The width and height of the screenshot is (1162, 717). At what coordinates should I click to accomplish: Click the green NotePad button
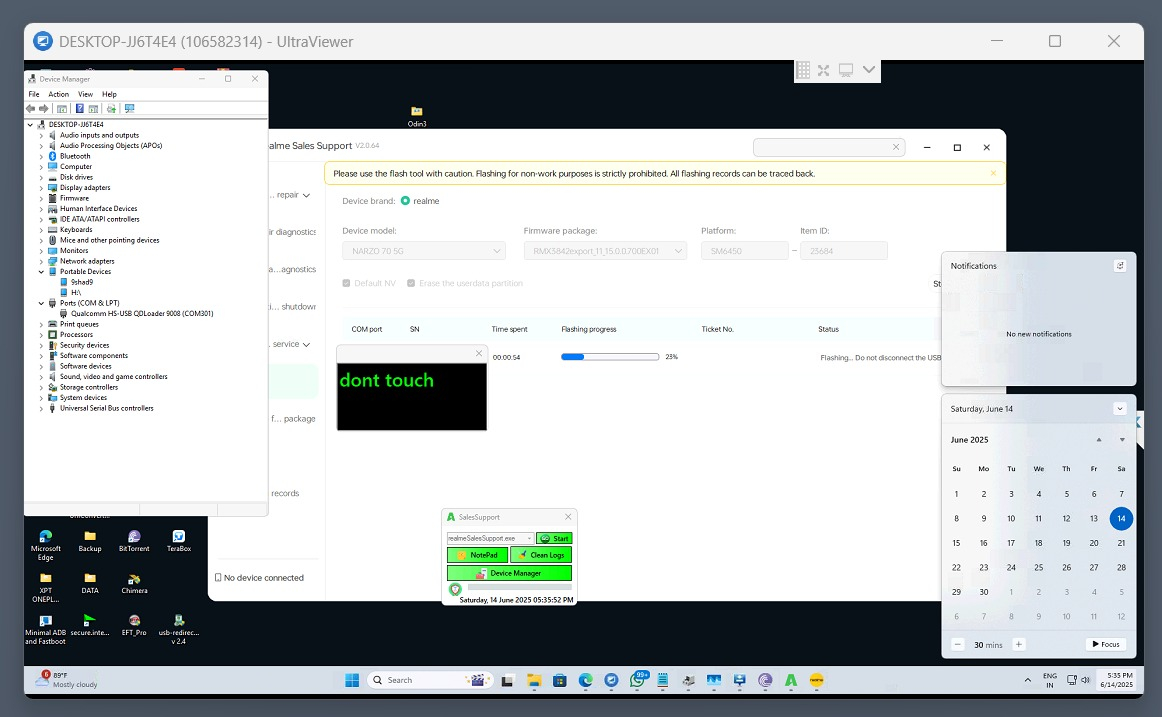[x=477, y=555]
